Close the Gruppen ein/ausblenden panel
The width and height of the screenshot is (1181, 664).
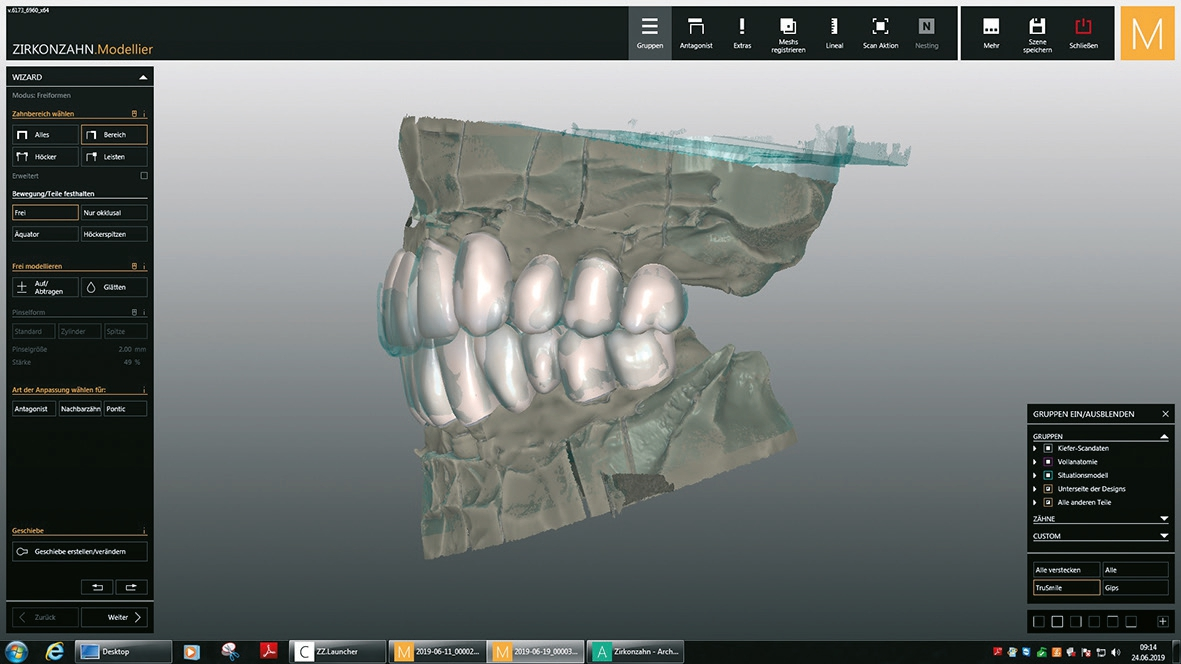click(1165, 414)
